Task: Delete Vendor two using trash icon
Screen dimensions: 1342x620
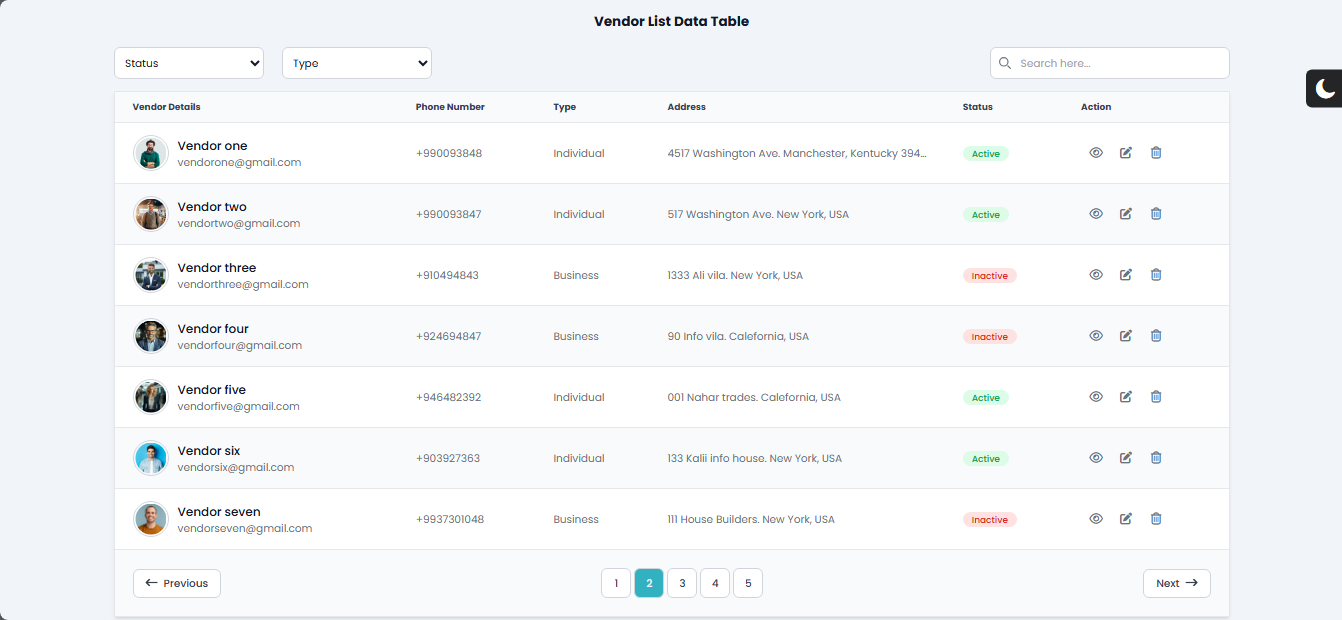Action: click(x=1156, y=214)
